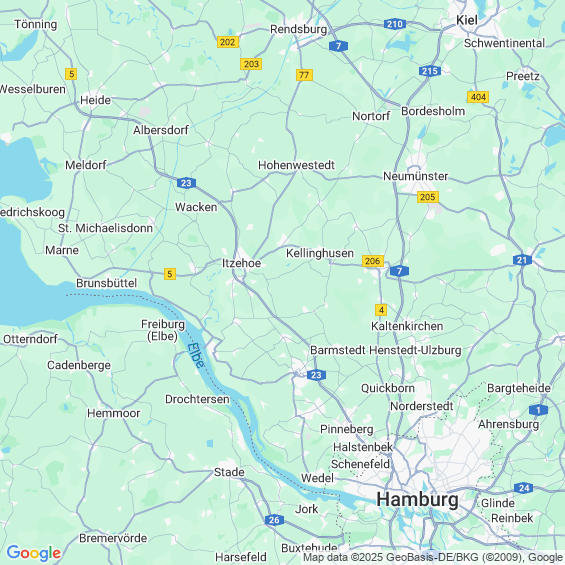Click the A26 highway shield near Jork
The height and width of the screenshot is (565, 565).
(274, 520)
